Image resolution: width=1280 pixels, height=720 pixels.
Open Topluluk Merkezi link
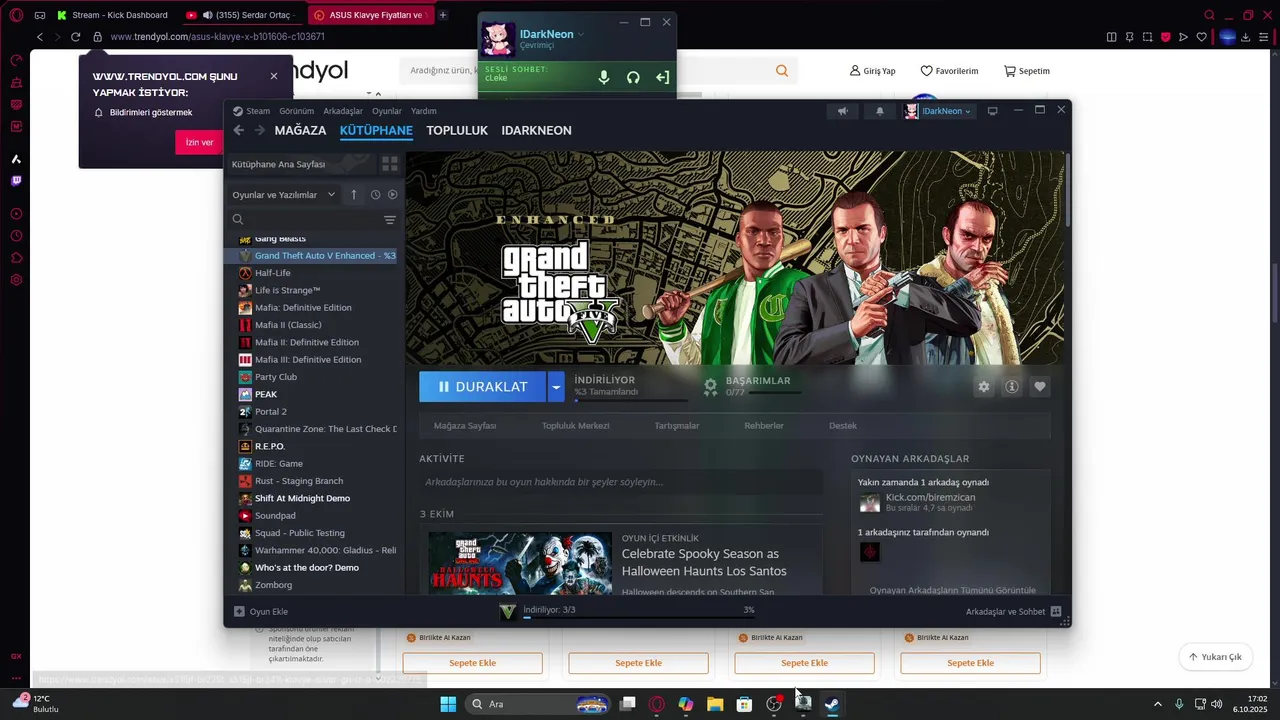pyautogui.click(x=575, y=426)
